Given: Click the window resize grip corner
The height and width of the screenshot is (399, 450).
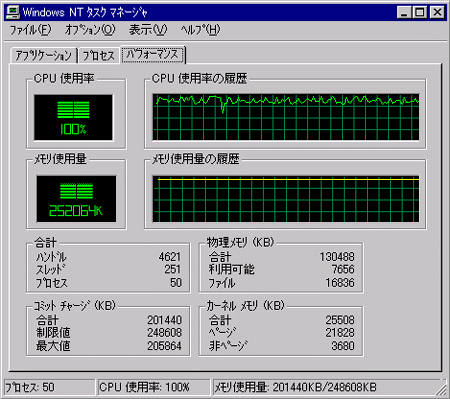Looking at the screenshot, I should pos(441,390).
